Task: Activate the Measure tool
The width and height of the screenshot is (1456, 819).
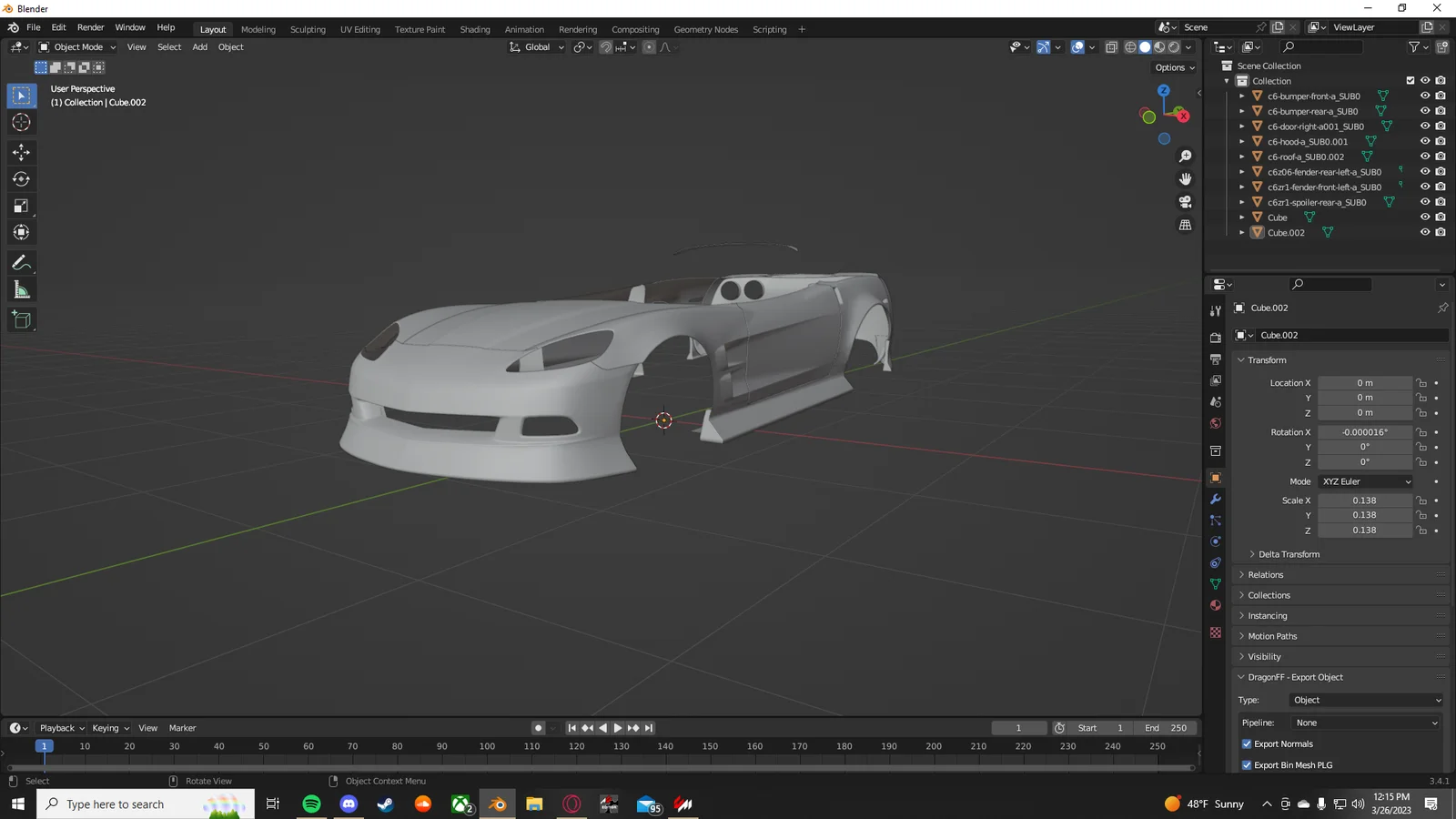Action: click(21, 289)
